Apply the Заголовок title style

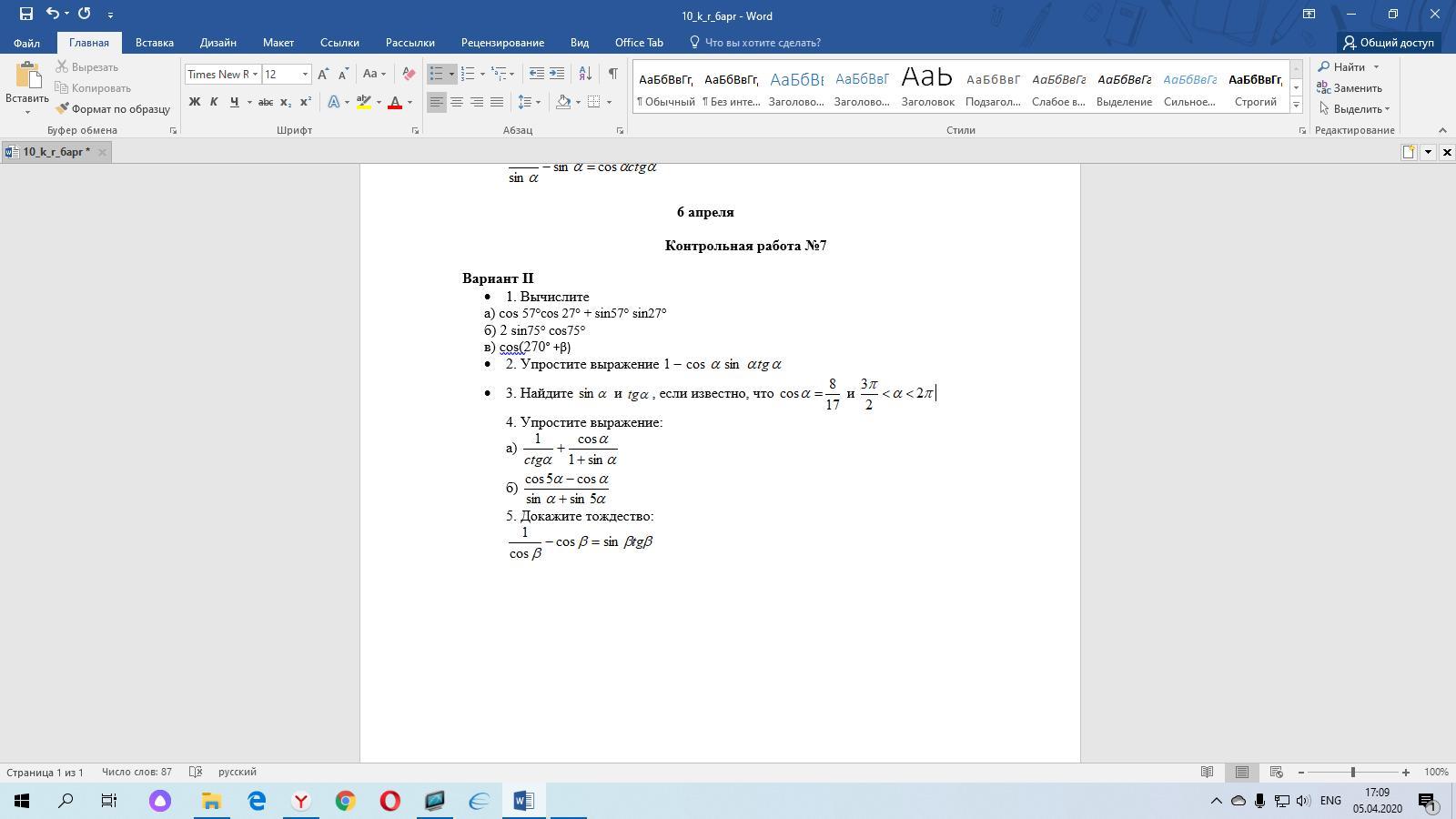tap(927, 86)
